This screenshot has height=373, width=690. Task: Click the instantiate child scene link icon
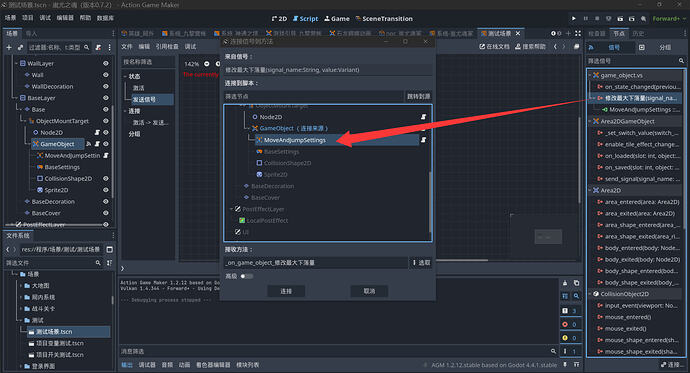coord(20,47)
